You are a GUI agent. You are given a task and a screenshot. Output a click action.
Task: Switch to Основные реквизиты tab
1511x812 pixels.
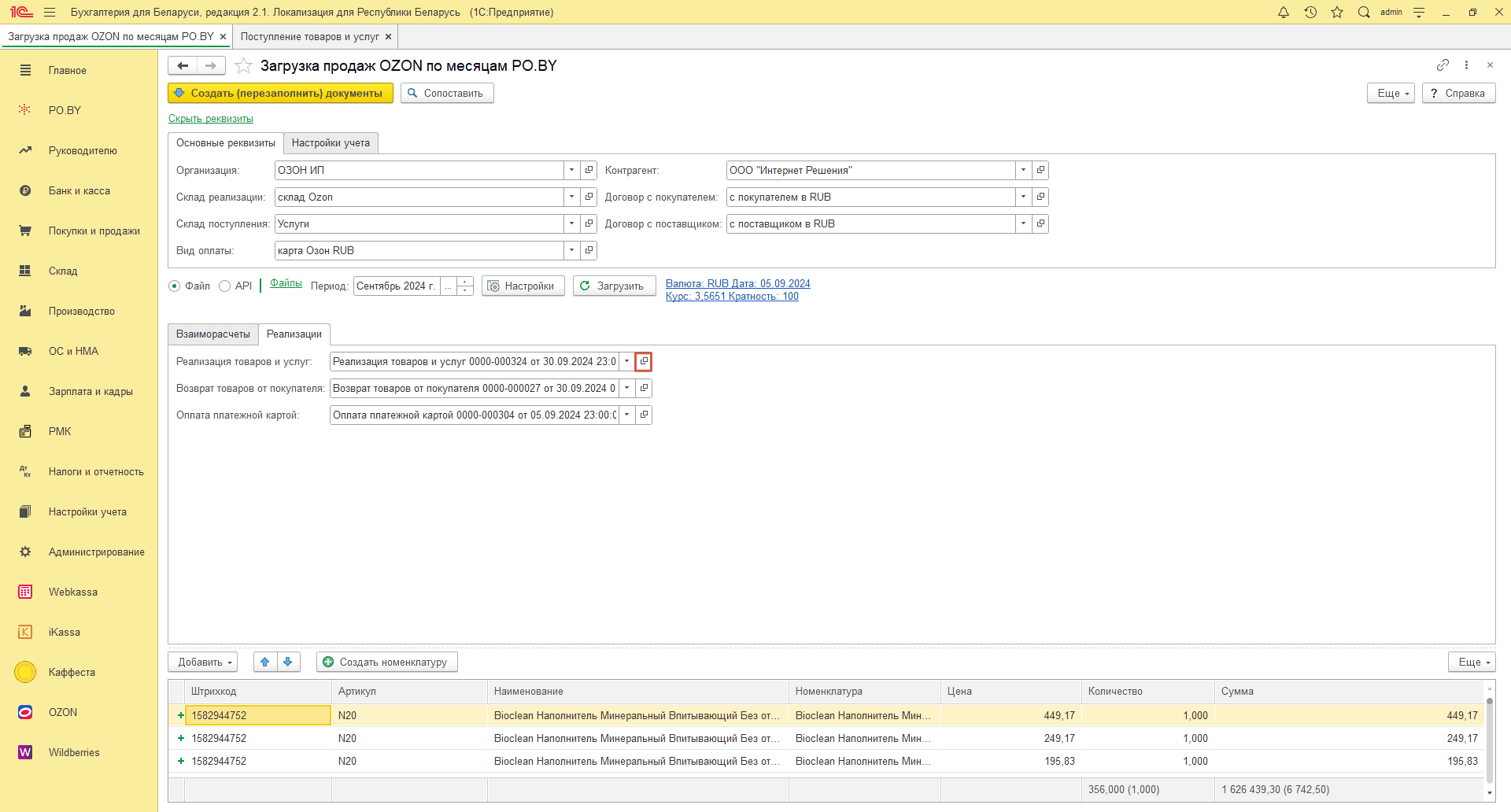[x=226, y=142]
